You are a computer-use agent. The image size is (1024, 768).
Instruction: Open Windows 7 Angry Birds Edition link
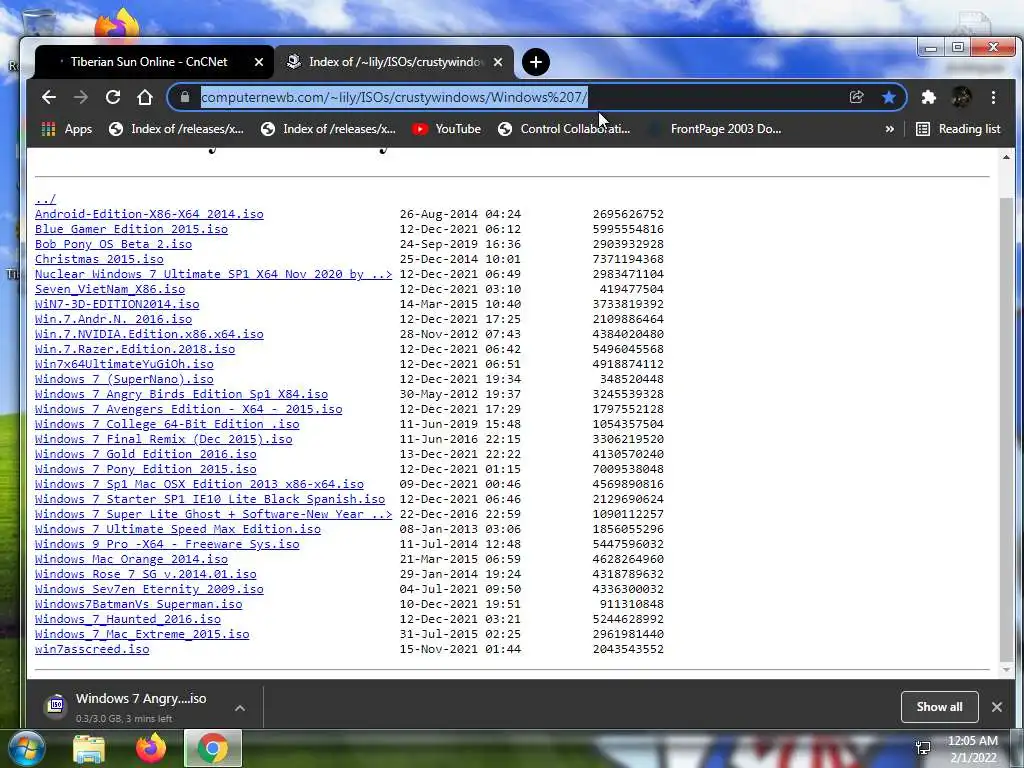pyautogui.click(x=182, y=394)
